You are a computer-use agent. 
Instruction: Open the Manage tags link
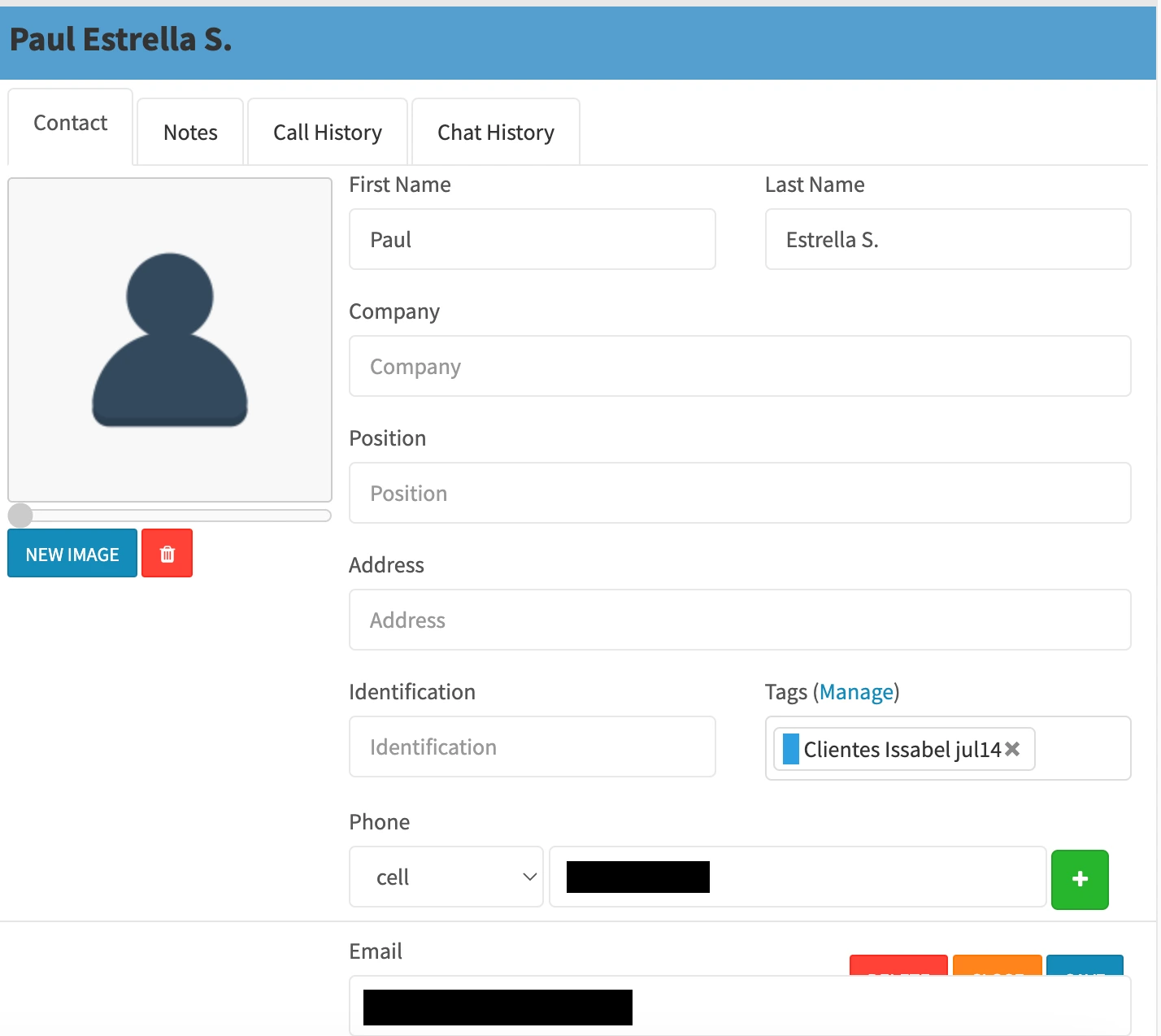click(856, 692)
